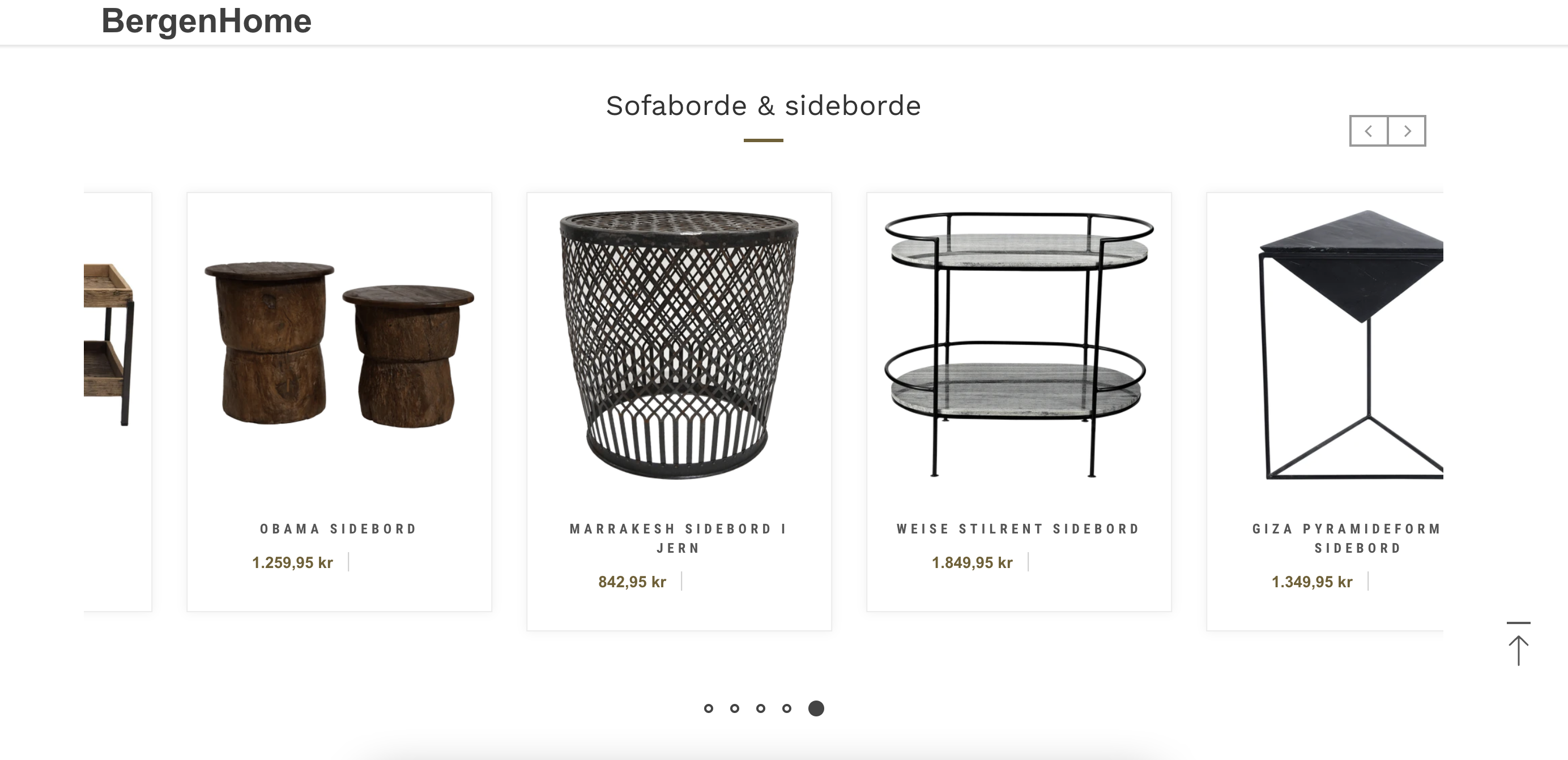1568x760 pixels.
Task: Click the 1.849,95 kr price
Action: coord(972,563)
